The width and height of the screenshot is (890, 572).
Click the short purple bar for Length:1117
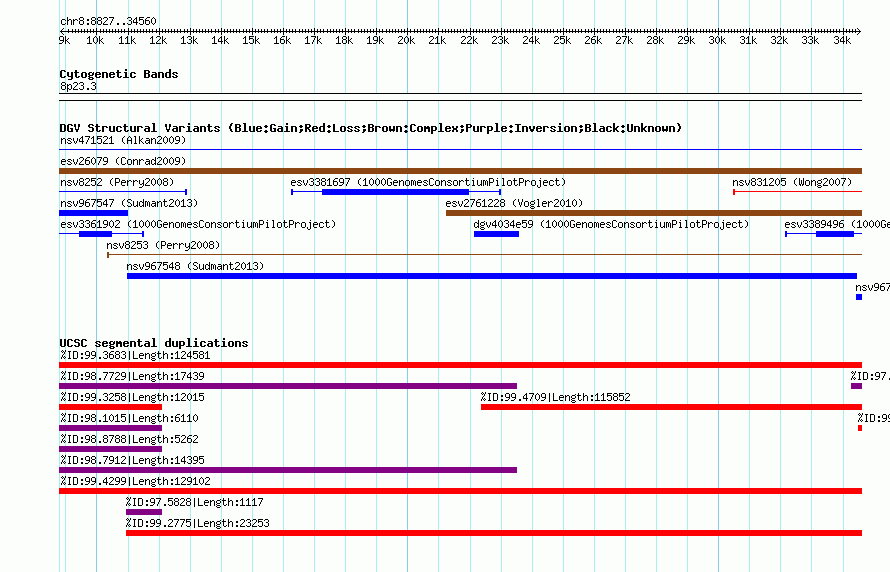[144, 512]
